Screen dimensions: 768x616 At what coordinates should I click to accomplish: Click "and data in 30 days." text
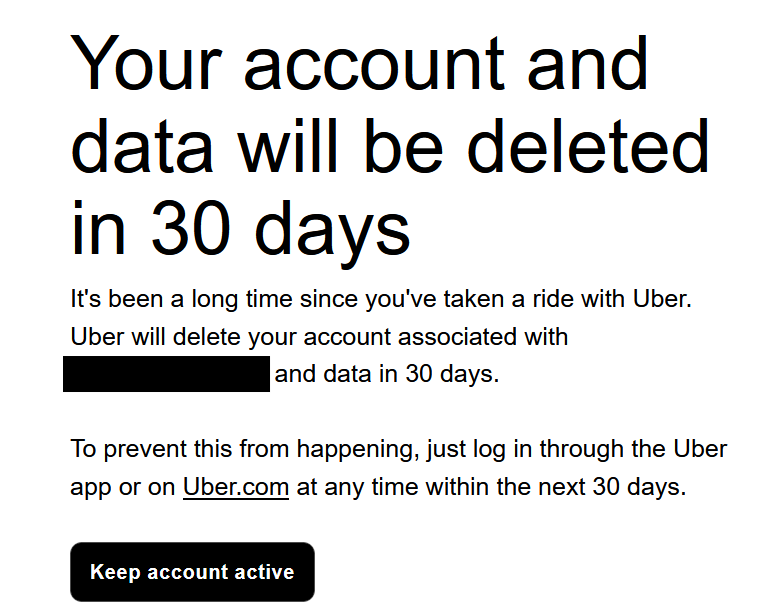point(386,375)
